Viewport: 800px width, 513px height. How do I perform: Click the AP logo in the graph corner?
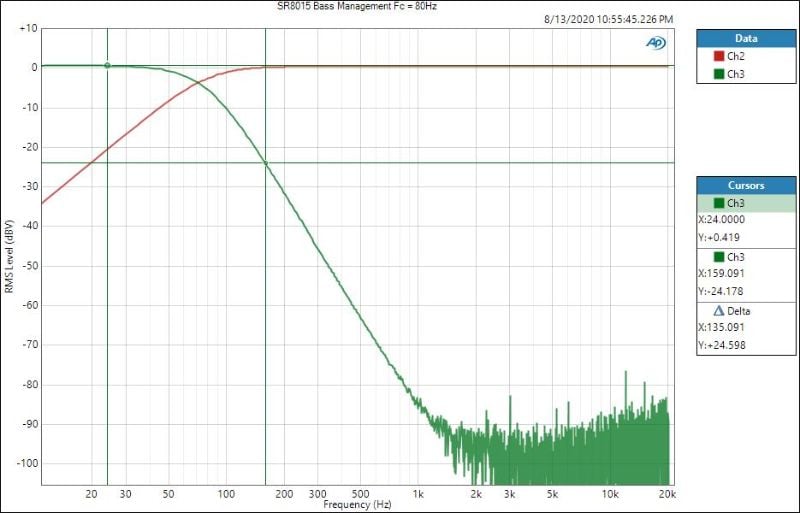(656, 43)
